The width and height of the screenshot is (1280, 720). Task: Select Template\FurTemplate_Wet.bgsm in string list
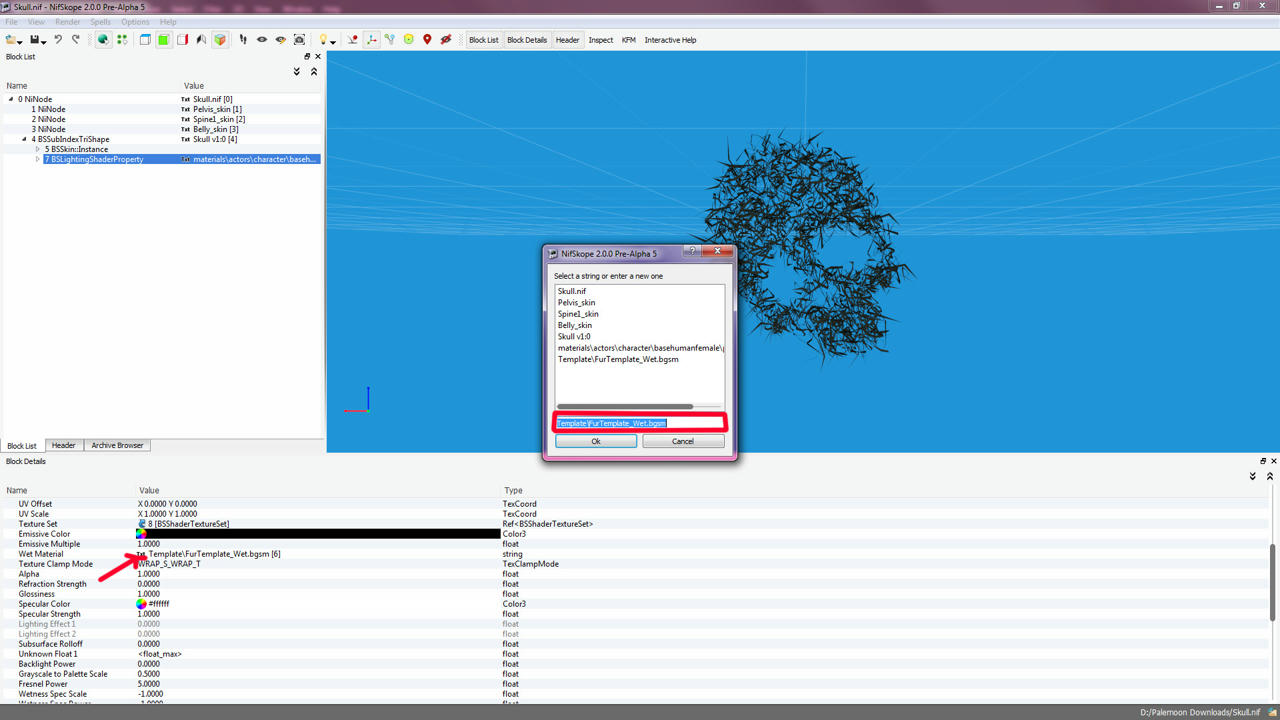618,359
